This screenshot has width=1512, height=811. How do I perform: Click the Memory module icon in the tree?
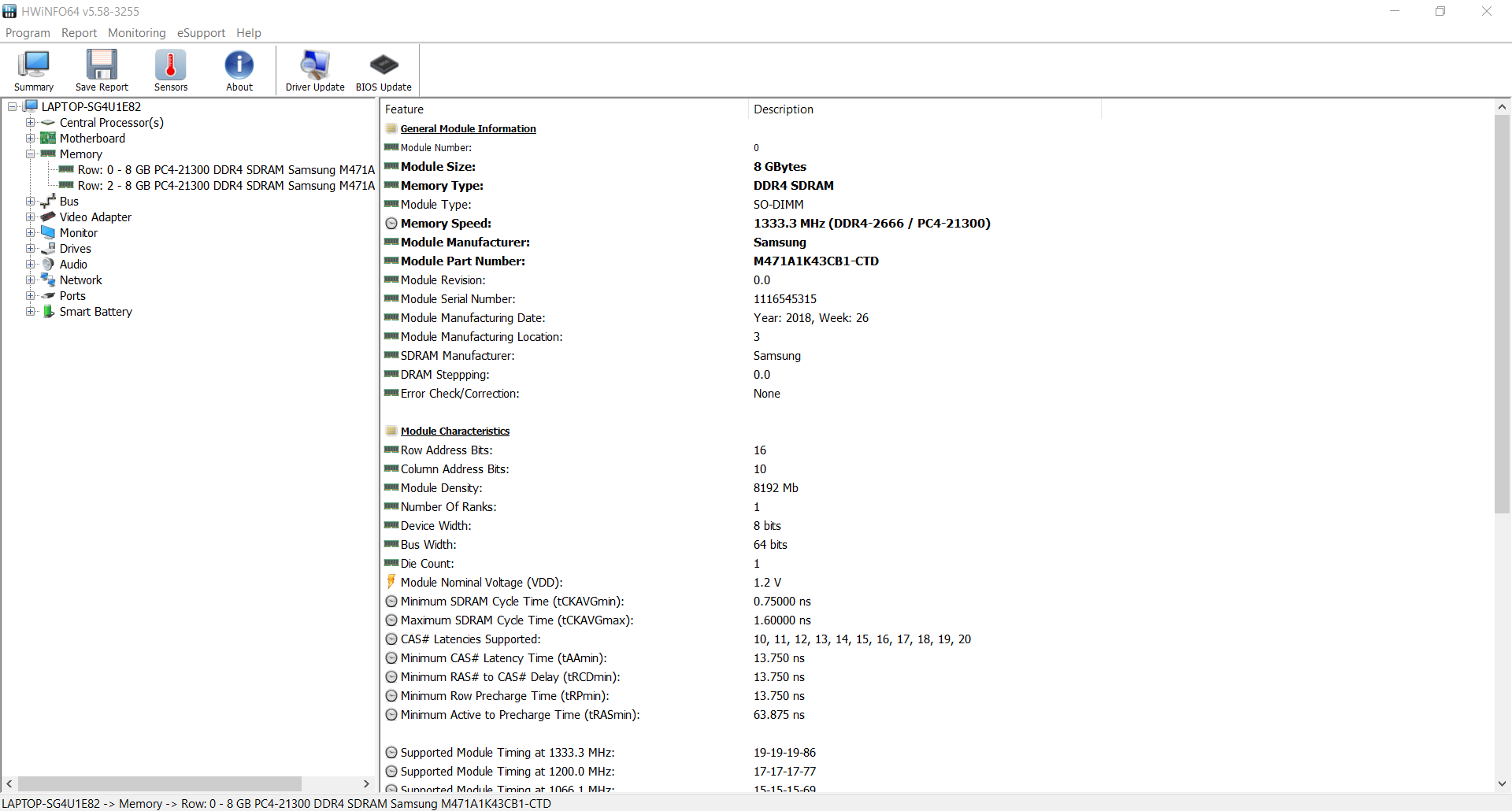48,154
